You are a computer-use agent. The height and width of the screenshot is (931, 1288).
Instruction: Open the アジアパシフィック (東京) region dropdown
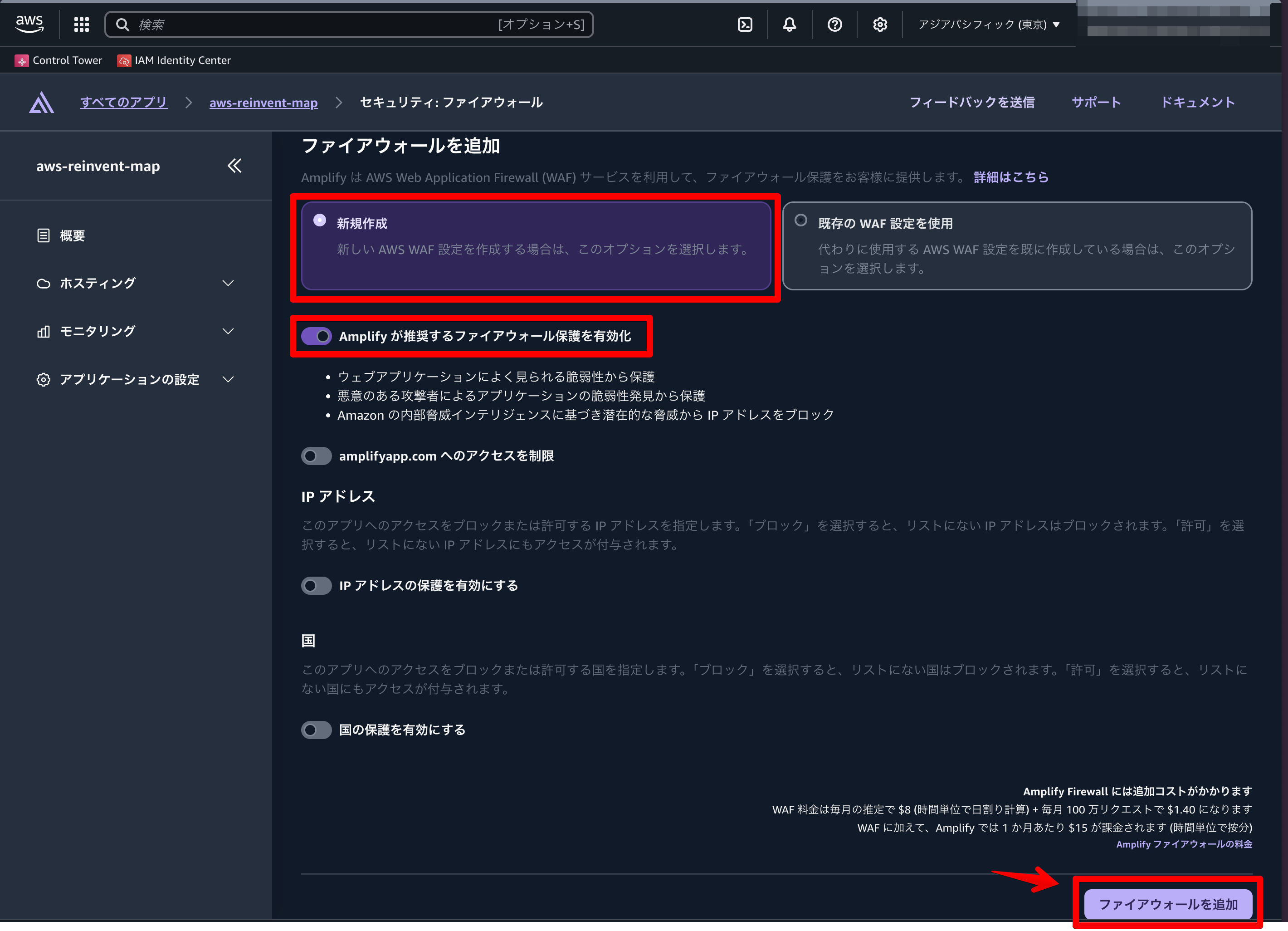988,24
